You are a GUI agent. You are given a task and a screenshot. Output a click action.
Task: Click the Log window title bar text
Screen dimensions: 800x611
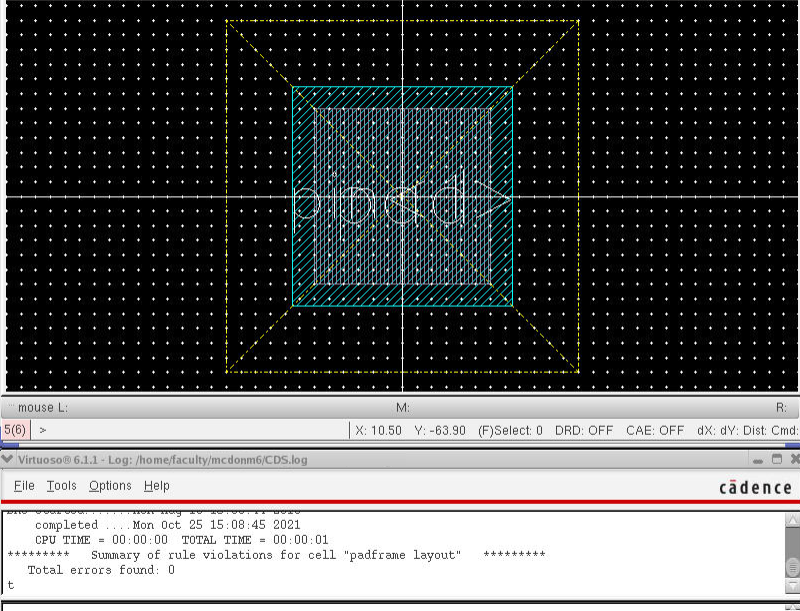(x=163, y=460)
